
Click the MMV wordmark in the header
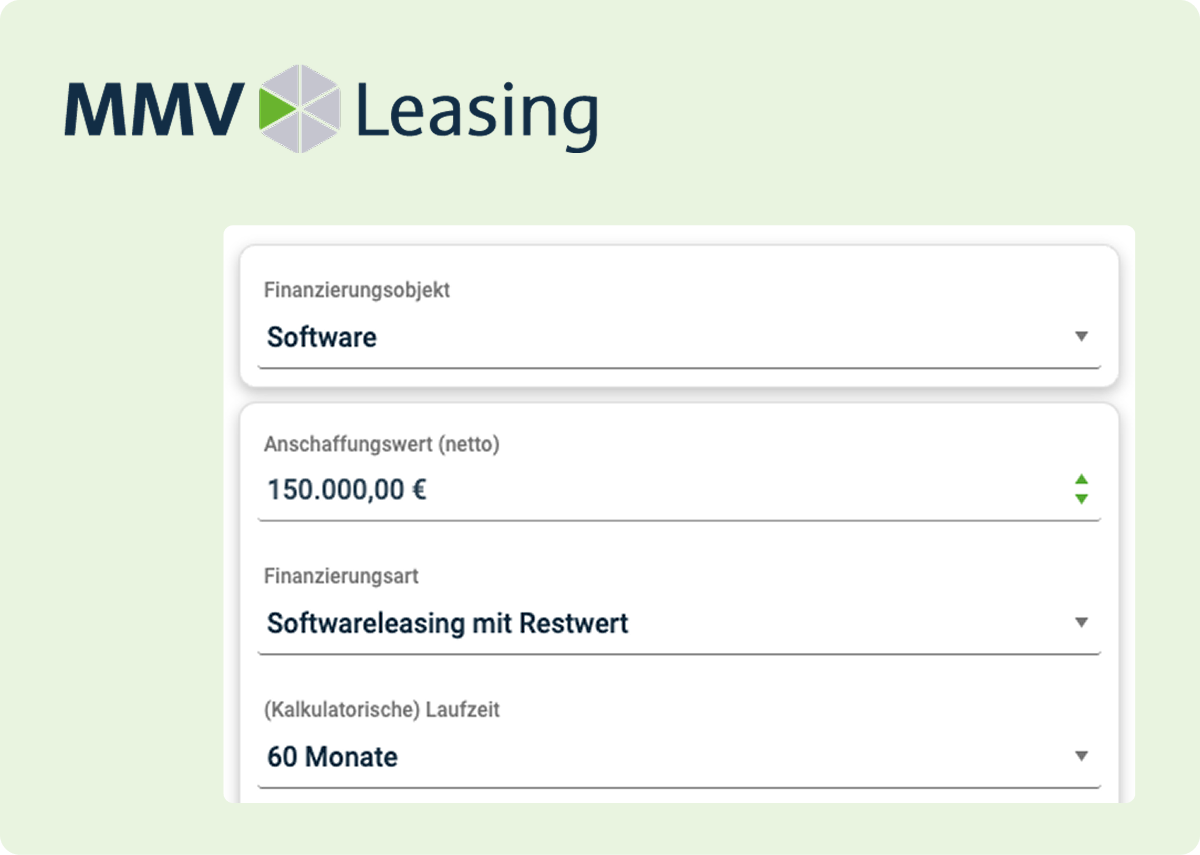click(x=155, y=110)
